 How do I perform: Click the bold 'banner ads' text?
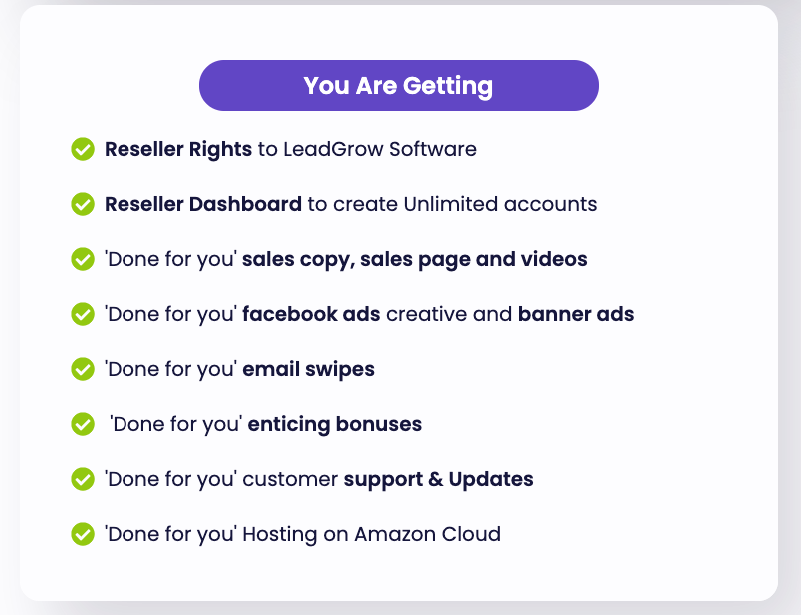pyautogui.click(x=576, y=314)
